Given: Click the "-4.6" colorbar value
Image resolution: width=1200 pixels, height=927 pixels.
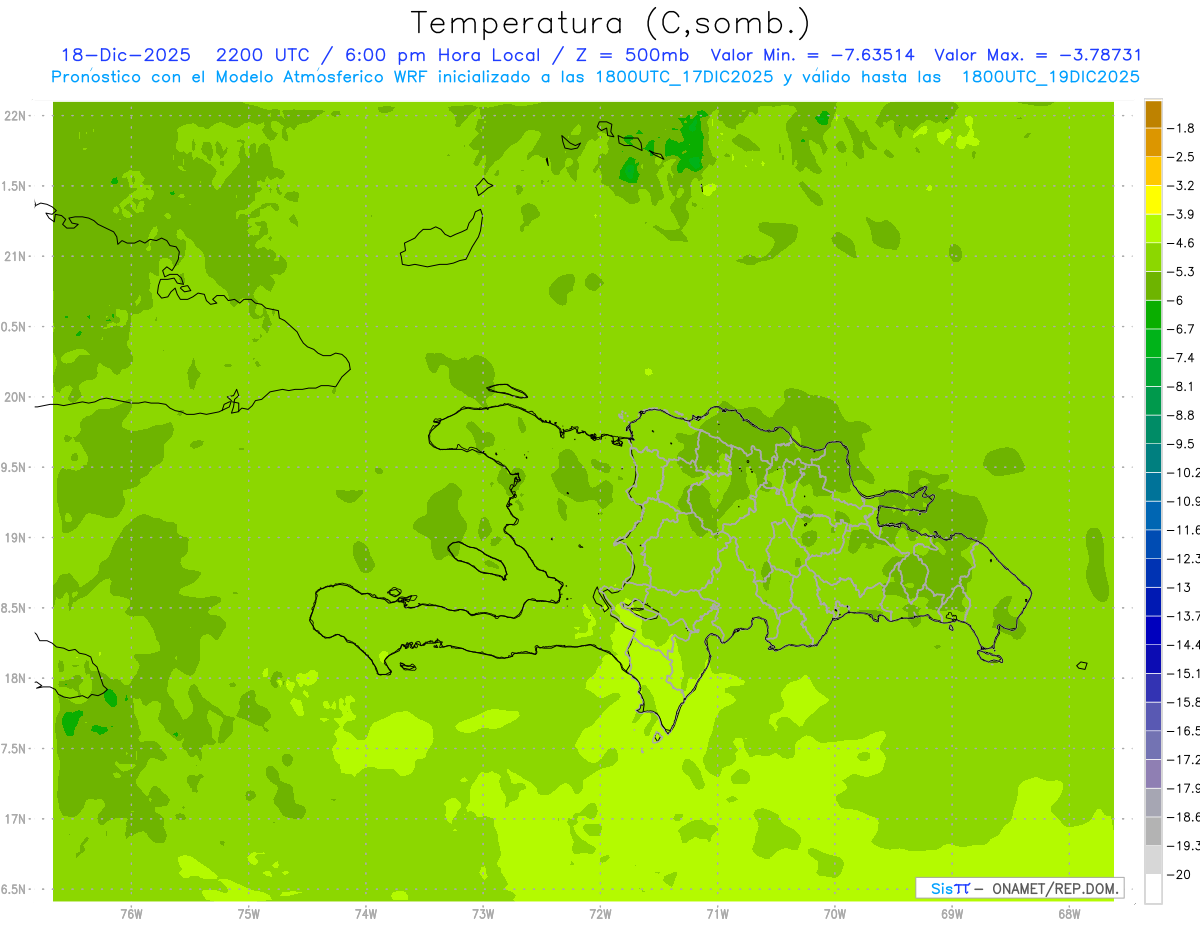Looking at the screenshot, I should 1181,243.
